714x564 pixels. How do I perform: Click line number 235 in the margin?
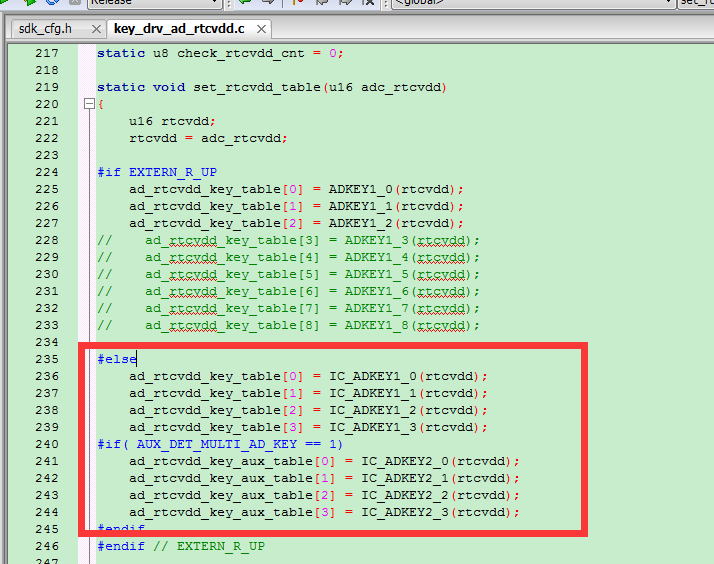pos(47,359)
